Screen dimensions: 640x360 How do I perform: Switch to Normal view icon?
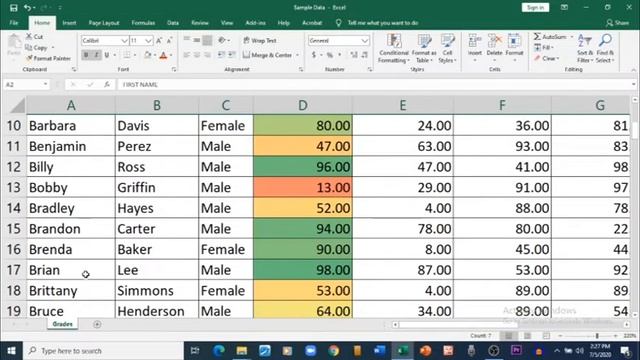(509, 336)
